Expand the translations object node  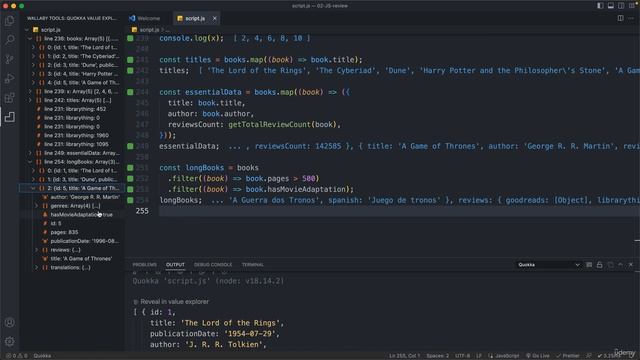tap(37, 267)
